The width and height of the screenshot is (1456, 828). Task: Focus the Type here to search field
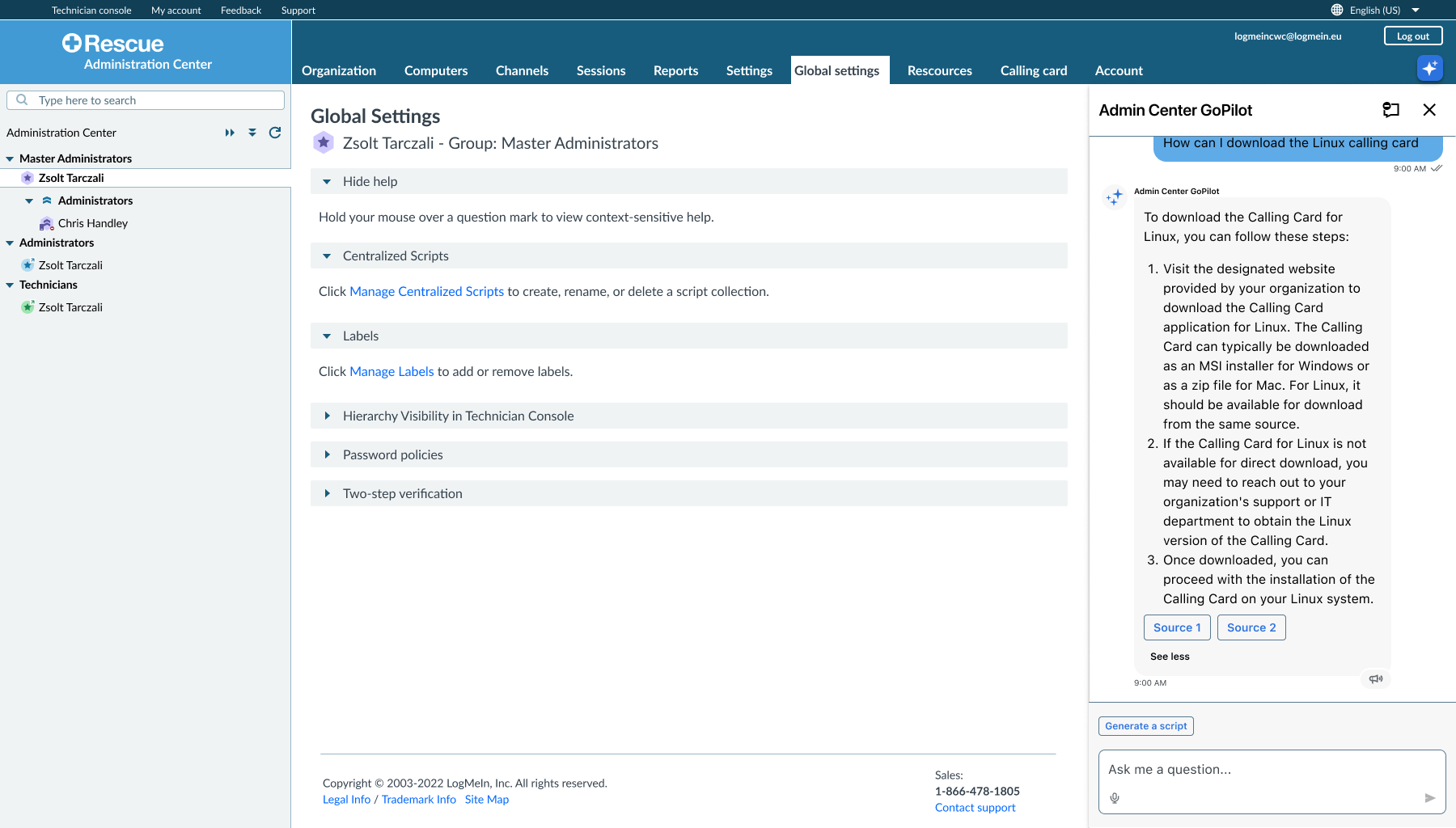146,100
